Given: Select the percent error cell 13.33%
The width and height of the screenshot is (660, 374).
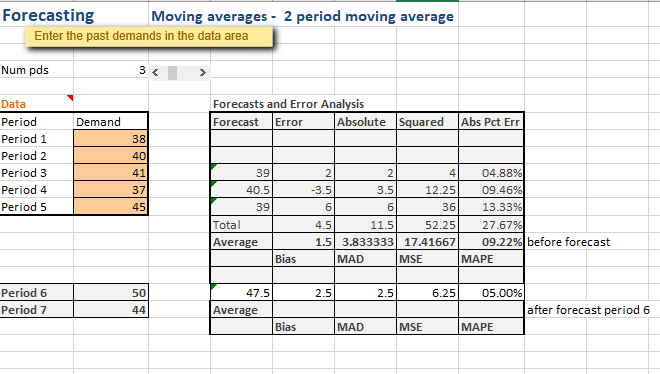Looking at the screenshot, I should click(491, 207).
